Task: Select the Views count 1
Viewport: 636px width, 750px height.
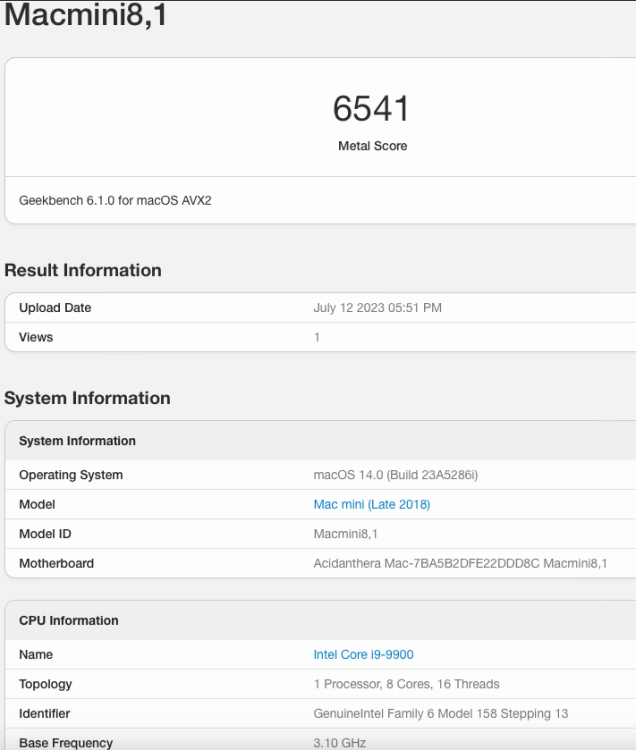Action: coord(317,337)
